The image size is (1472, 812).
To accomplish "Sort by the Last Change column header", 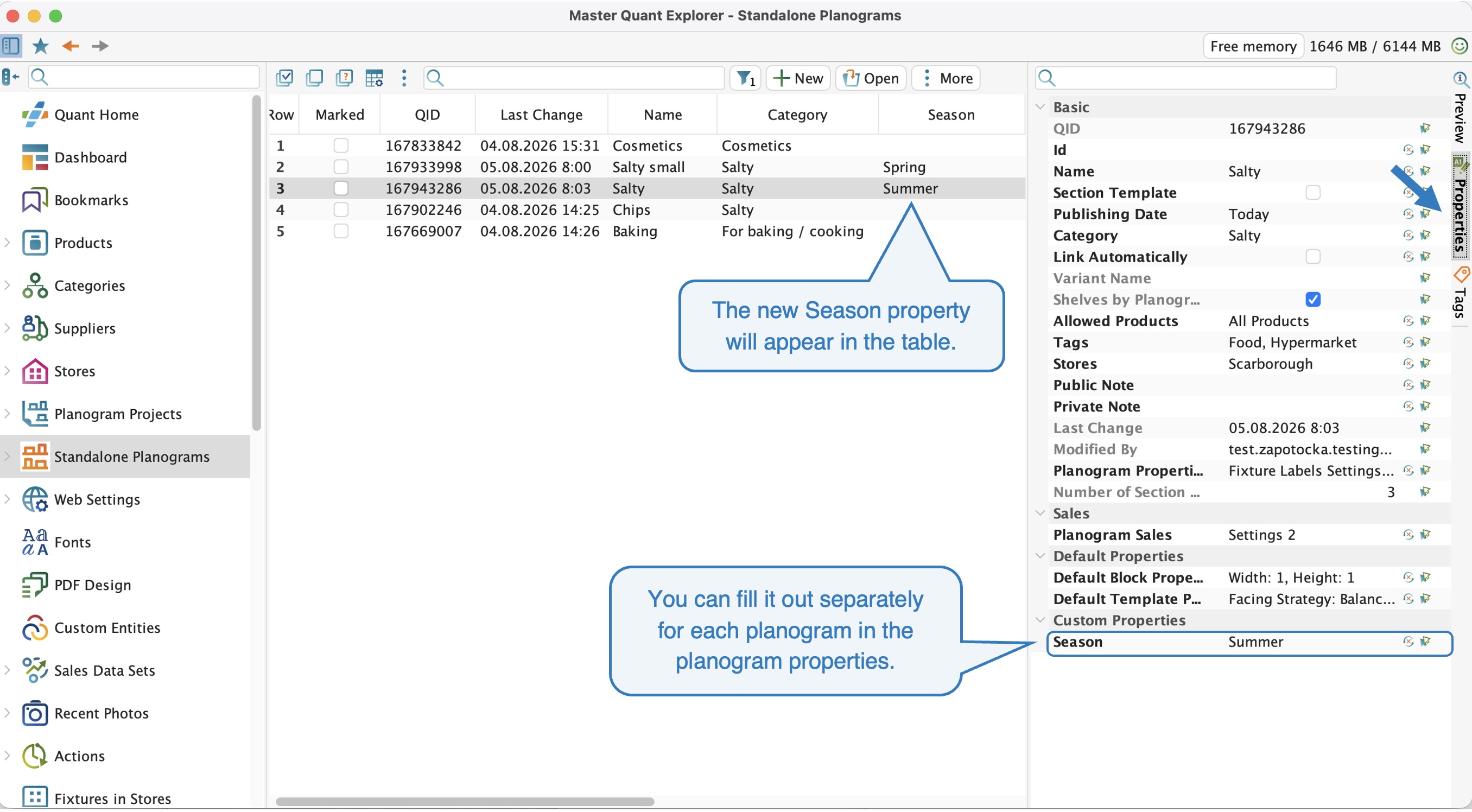I will (x=541, y=115).
